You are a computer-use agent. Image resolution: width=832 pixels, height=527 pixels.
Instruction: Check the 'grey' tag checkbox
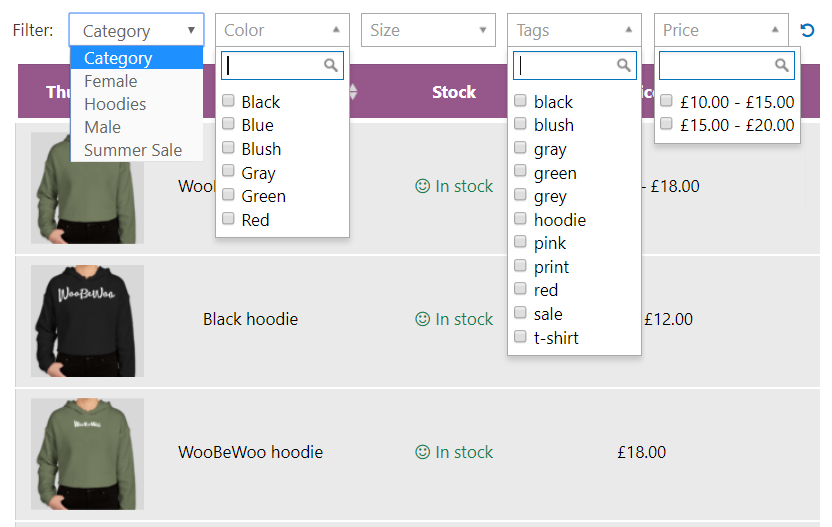tap(521, 194)
